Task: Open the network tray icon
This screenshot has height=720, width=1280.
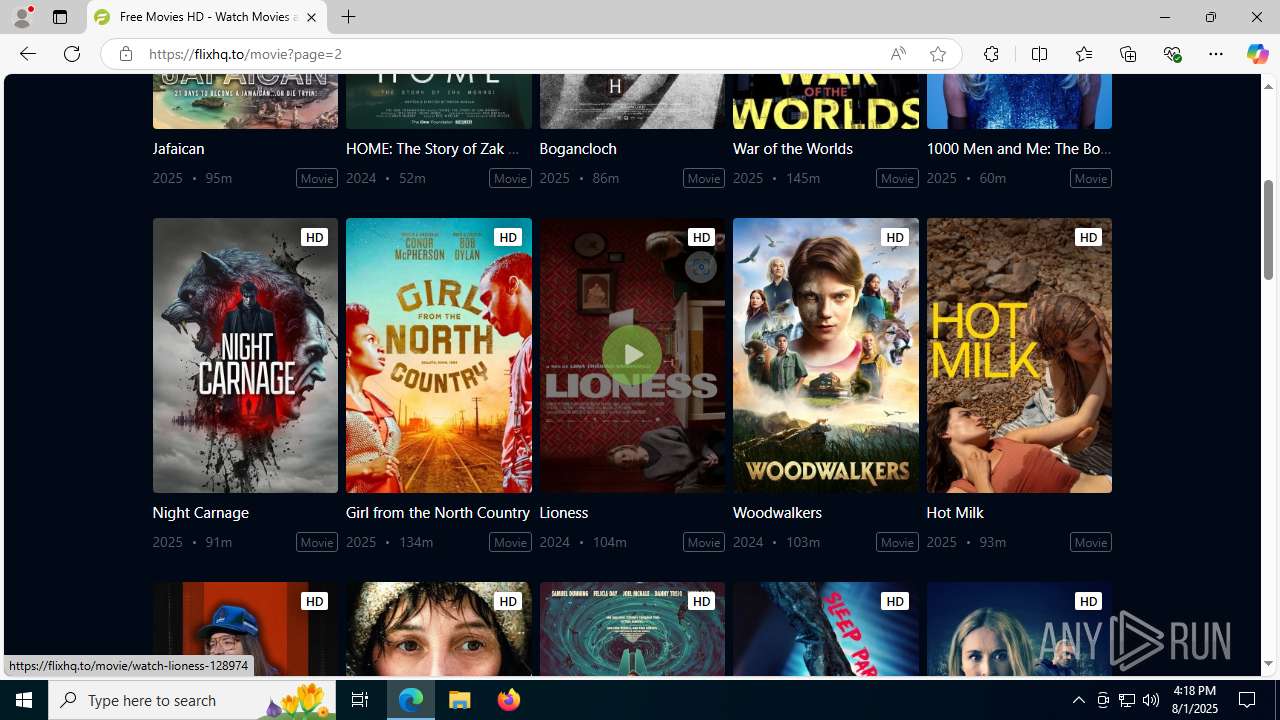Action: click(x=1127, y=700)
